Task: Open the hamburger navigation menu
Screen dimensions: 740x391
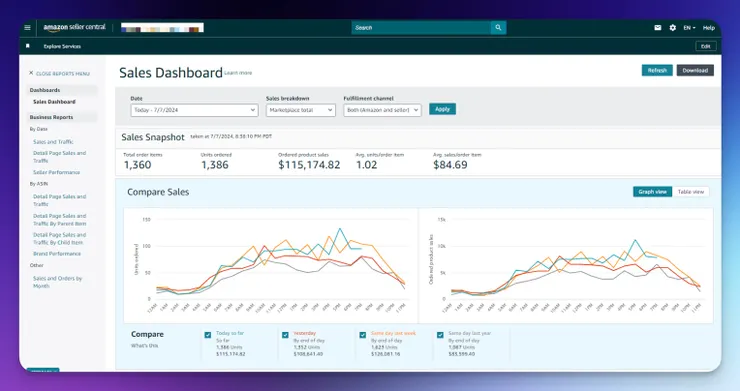Action: 27,28
